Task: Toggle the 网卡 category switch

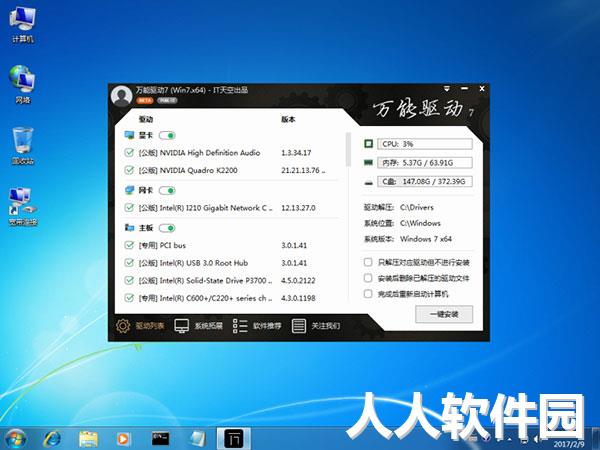Action: [x=167, y=191]
